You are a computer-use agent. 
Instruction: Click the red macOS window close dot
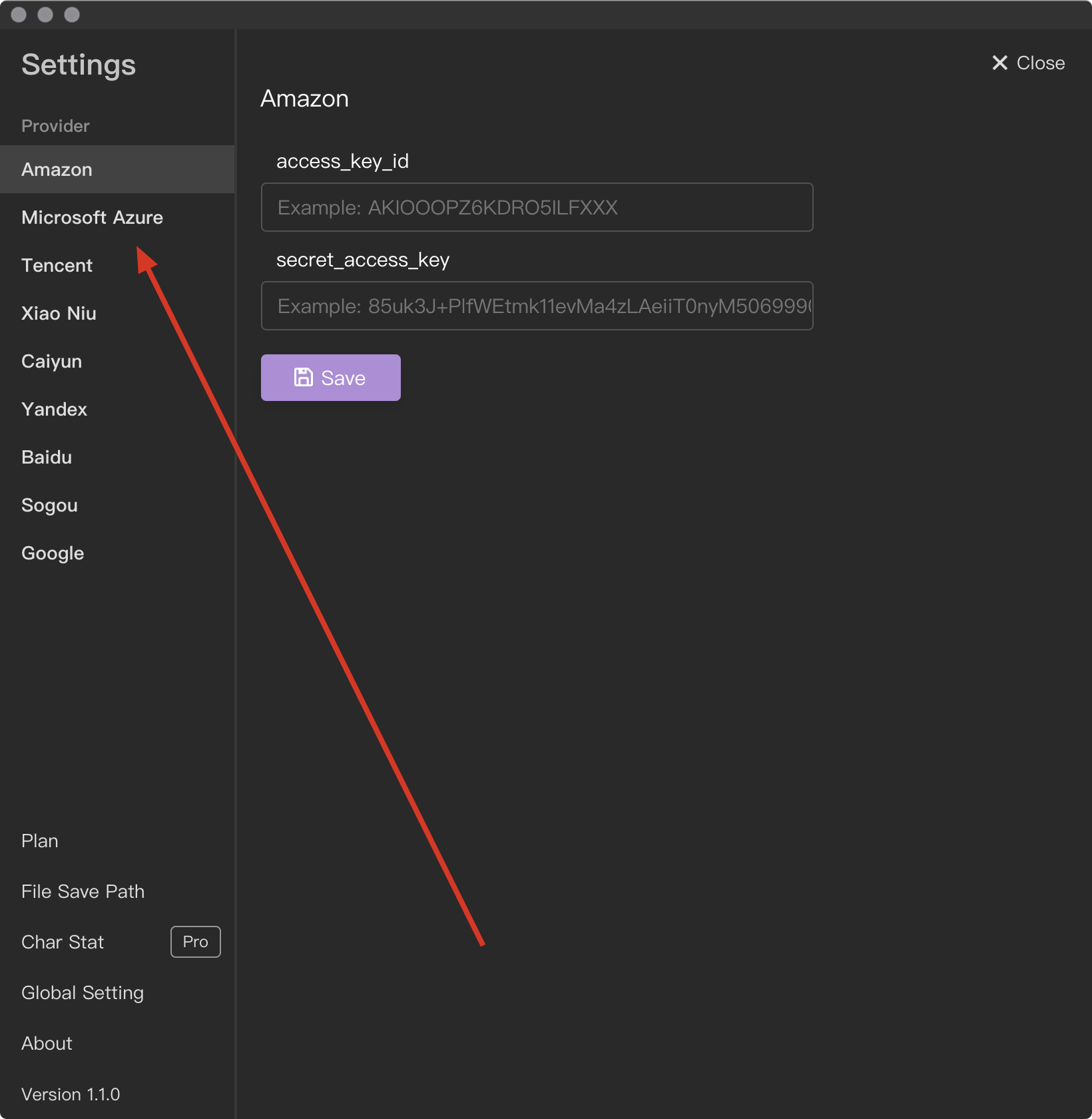(19, 15)
